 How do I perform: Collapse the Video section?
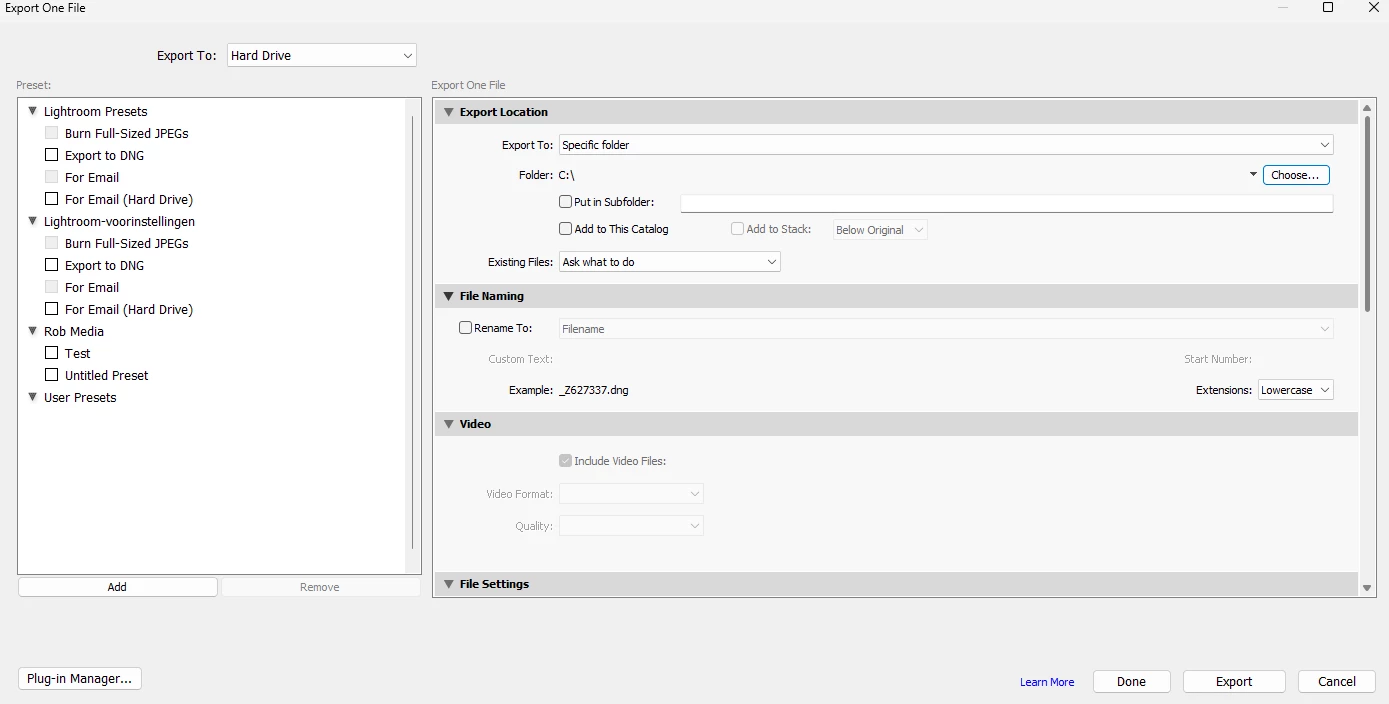448,424
